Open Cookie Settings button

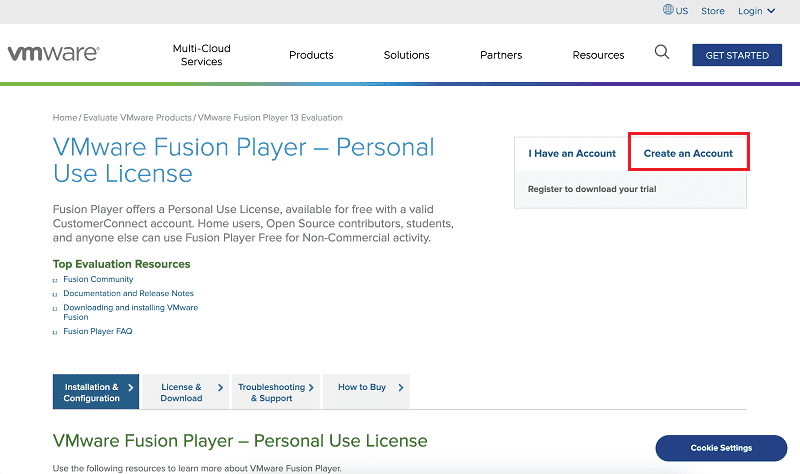click(x=721, y=448)
